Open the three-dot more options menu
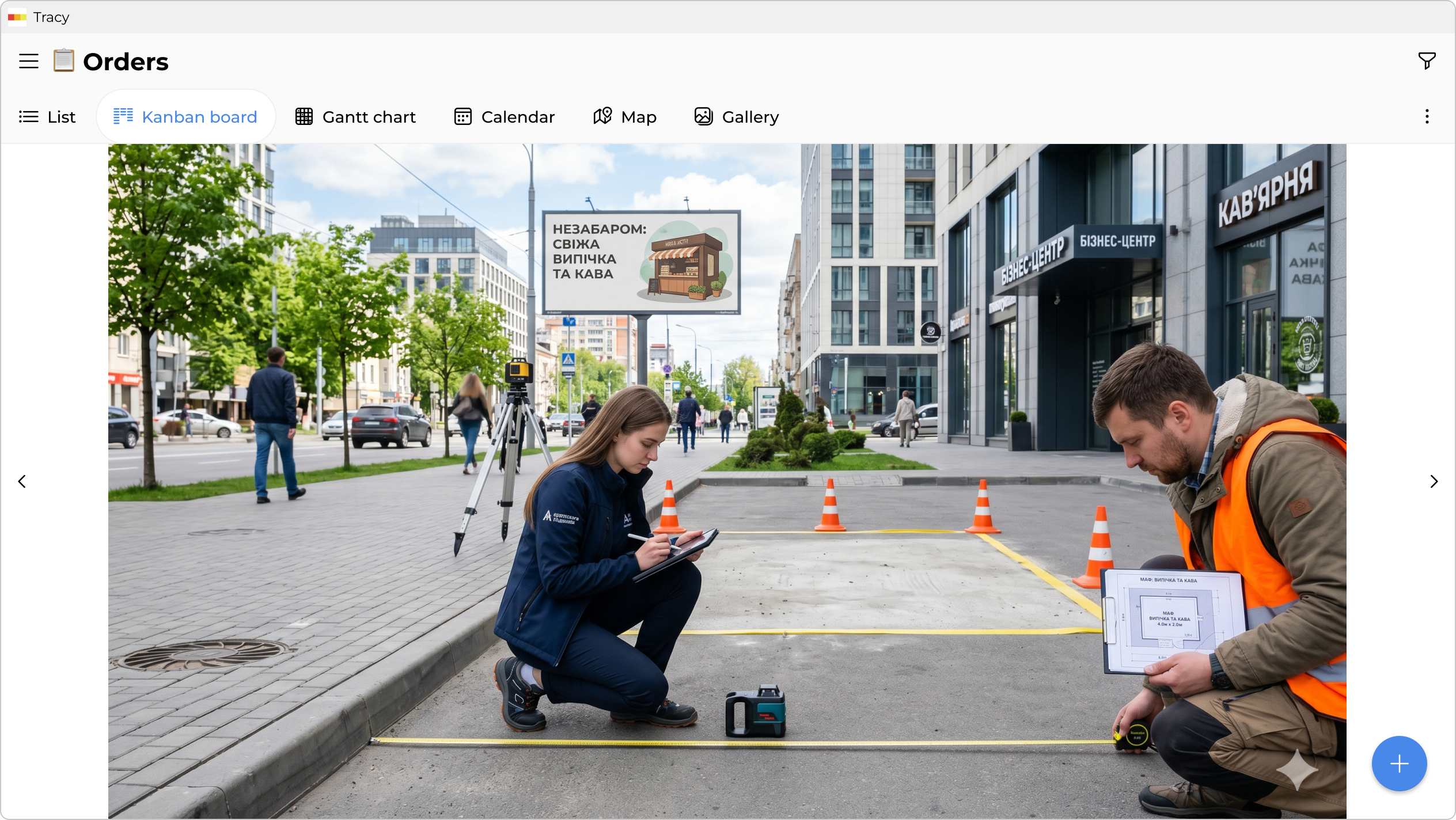This screenshot has height=820, width=1456. point(1427,117)
